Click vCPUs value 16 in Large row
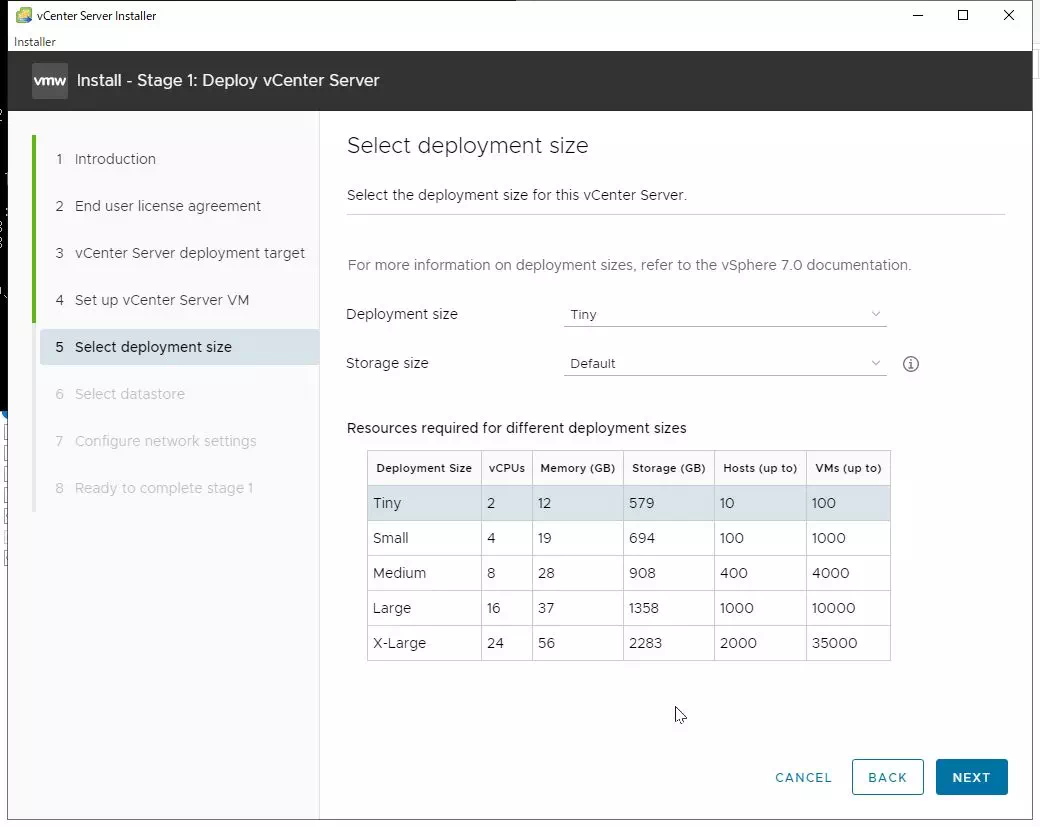 point(493,608)
